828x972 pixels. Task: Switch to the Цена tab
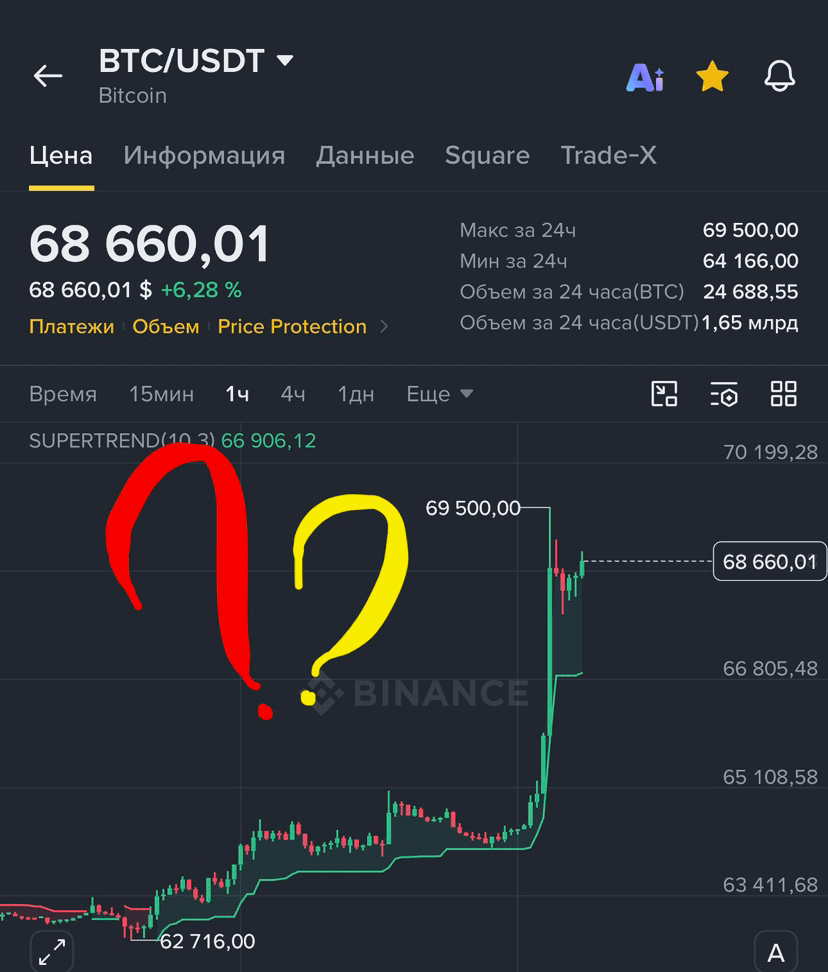(61, 156)
